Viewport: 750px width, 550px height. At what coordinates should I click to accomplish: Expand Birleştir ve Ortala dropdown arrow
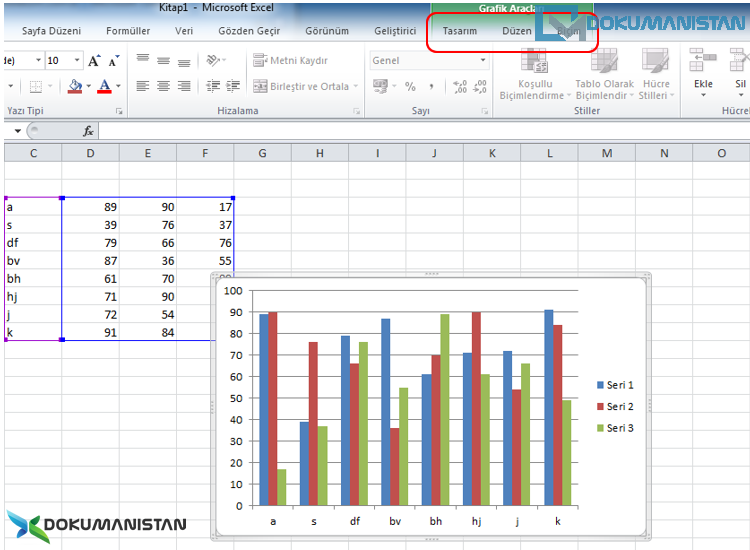pyautogui.click(x=355, y=86)
